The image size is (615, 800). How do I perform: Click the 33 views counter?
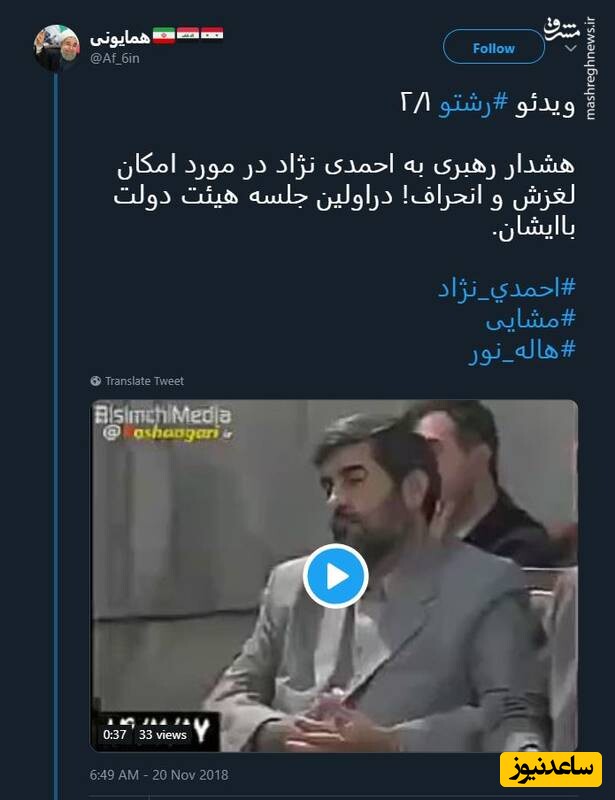tap(162, 735)
